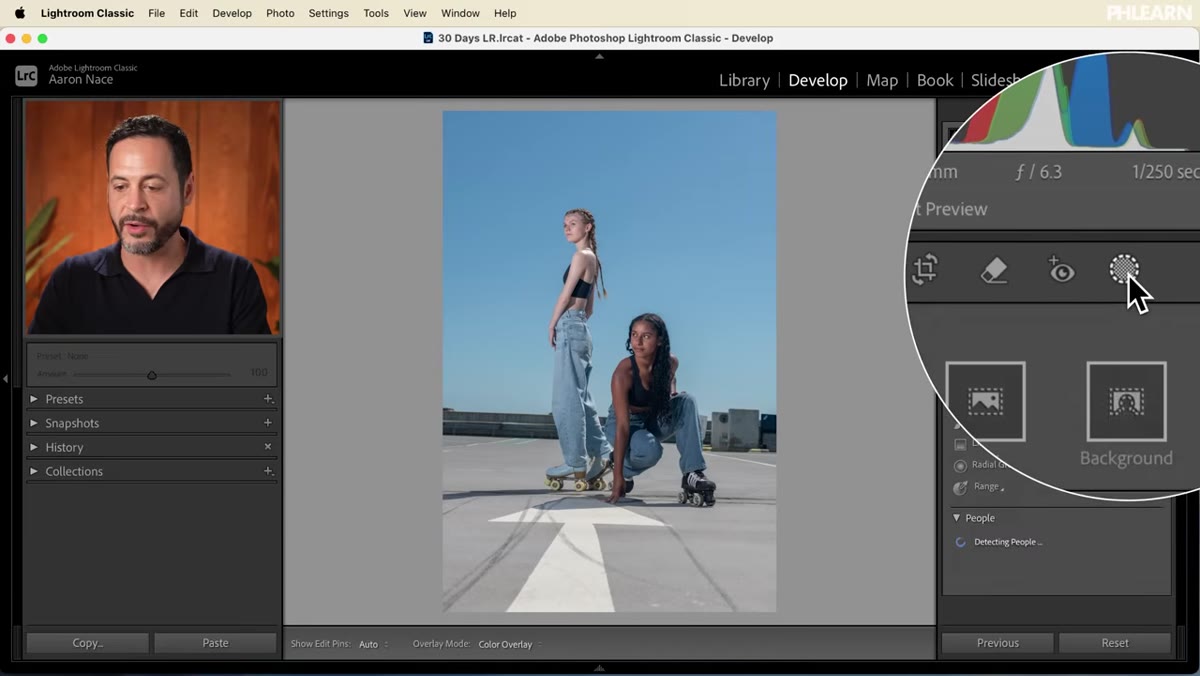Open the Develop menu
The height and width of the screenshot is (676, 1200).
[232, 13]
